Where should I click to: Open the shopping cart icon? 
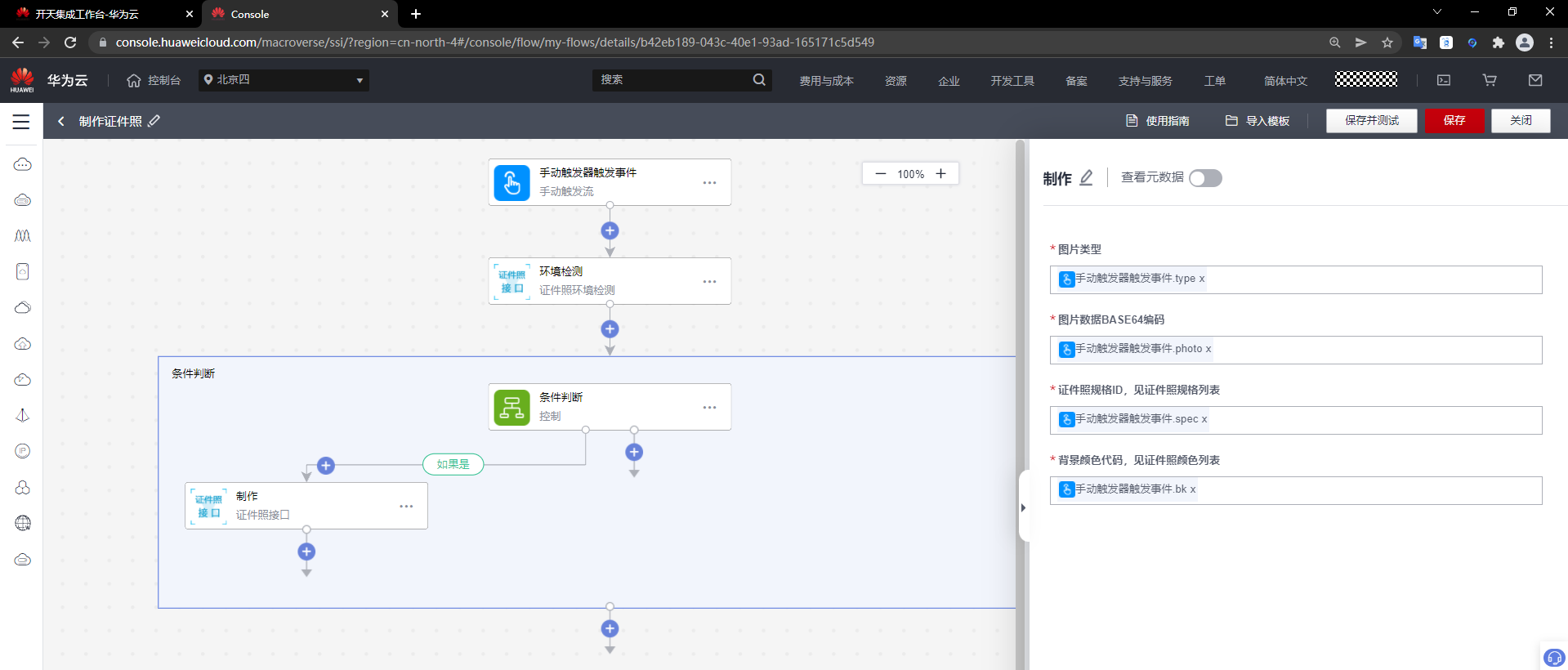coord(1490,80)
